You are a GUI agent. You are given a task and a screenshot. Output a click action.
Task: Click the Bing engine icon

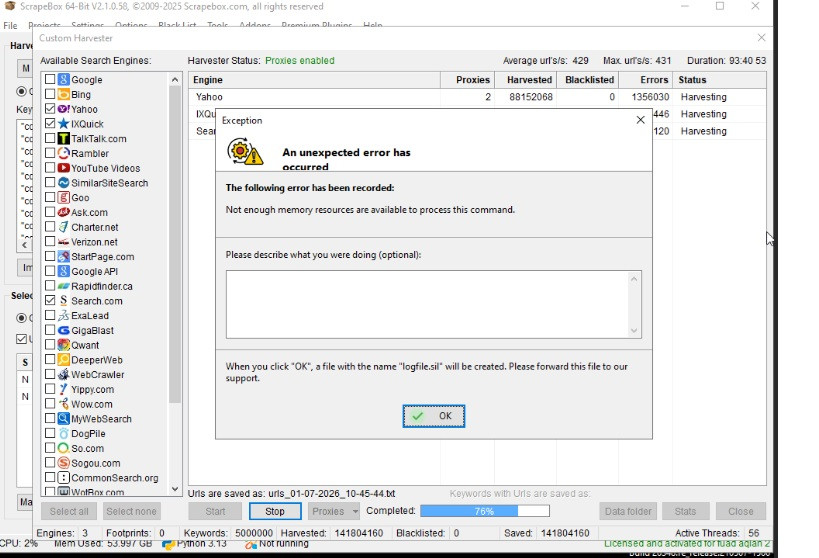tap(64, 94)
